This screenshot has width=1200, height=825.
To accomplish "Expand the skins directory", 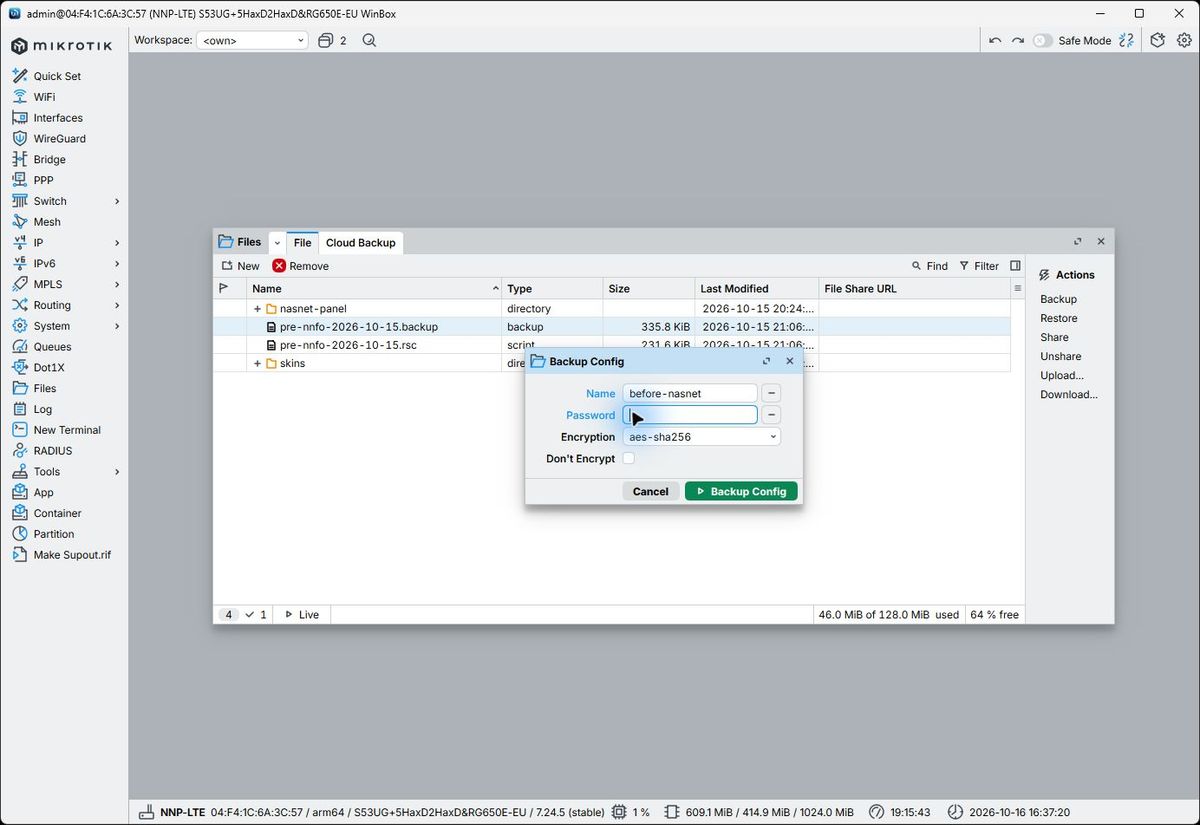I will [257, 363].
